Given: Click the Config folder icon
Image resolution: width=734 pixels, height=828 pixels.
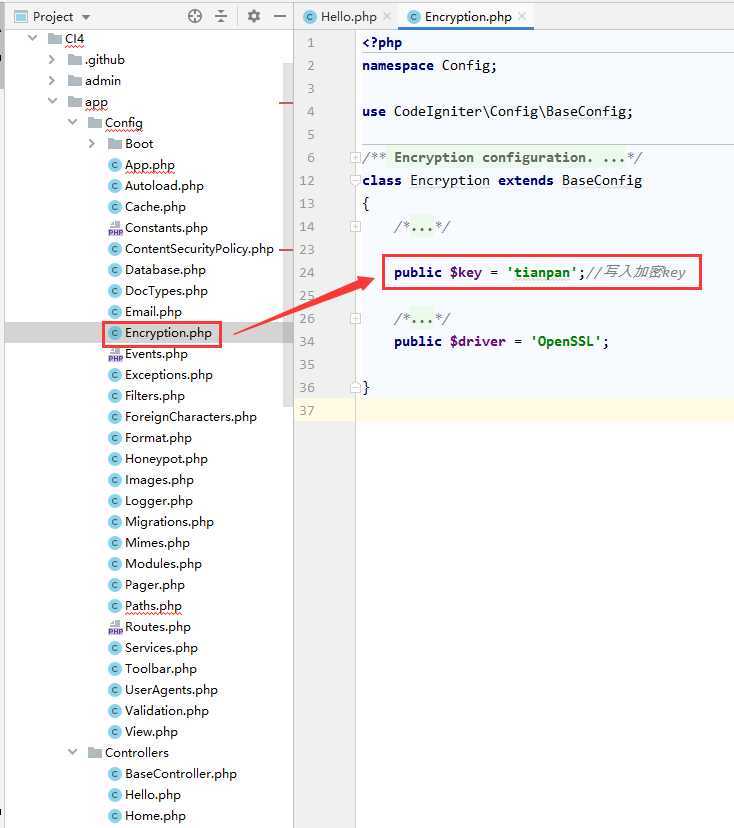Looking at the screenshot, I should click(95, 123).
